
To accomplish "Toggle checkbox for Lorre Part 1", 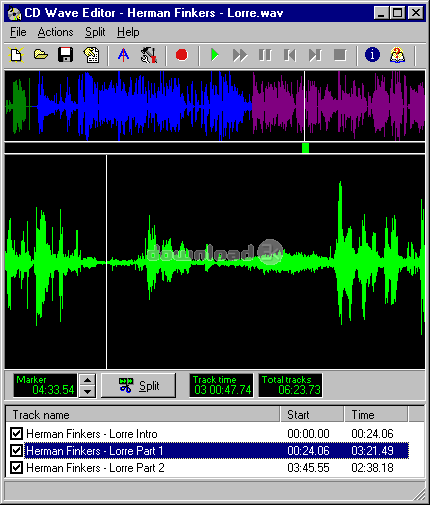I will coord(16,451).
